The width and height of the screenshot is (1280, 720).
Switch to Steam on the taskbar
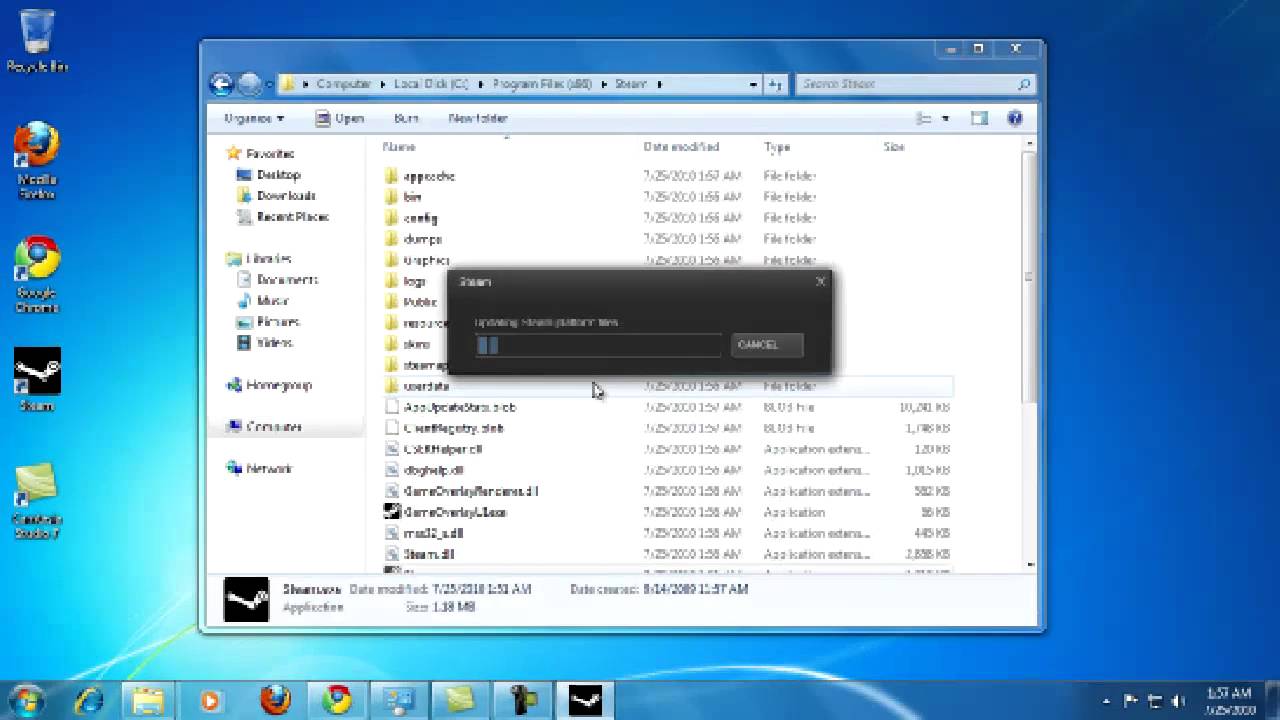point(586,700)
